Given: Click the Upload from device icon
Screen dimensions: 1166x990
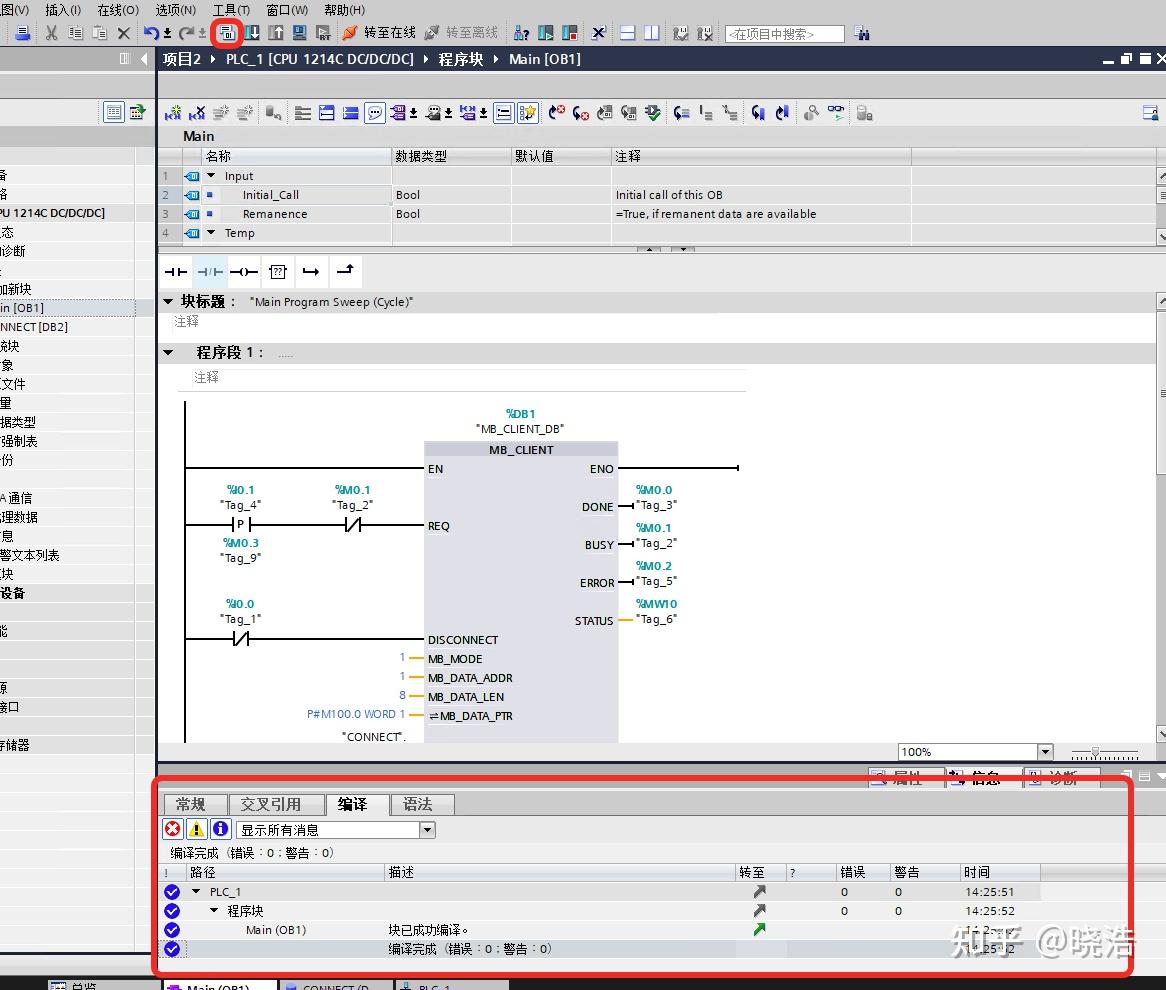Looking at the screenshot, I should [276, 33].
